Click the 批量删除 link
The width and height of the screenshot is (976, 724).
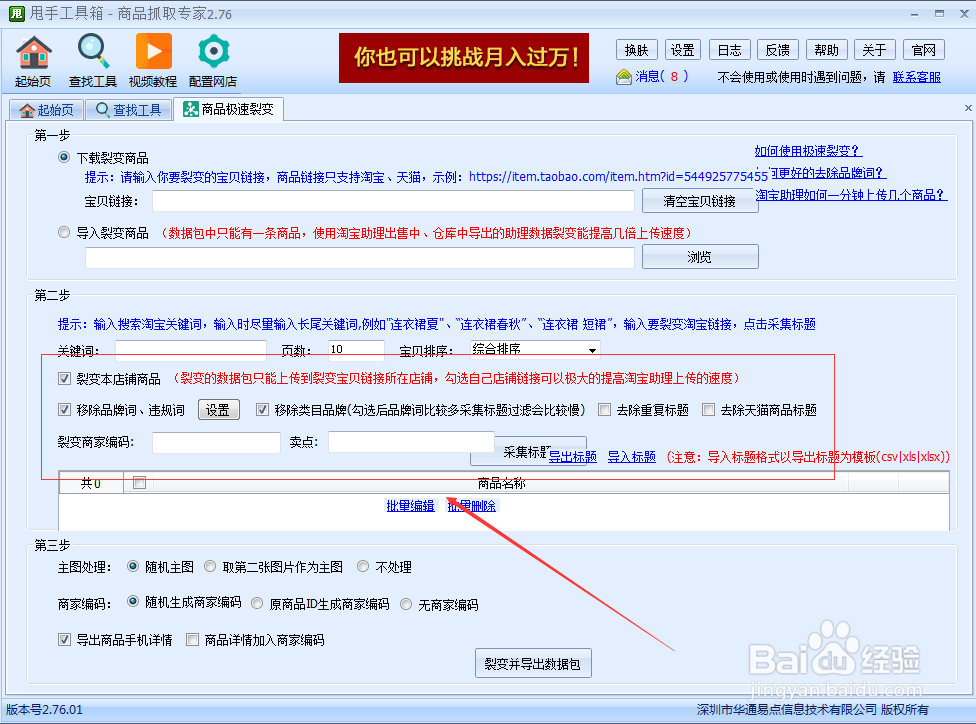[472, 506]
